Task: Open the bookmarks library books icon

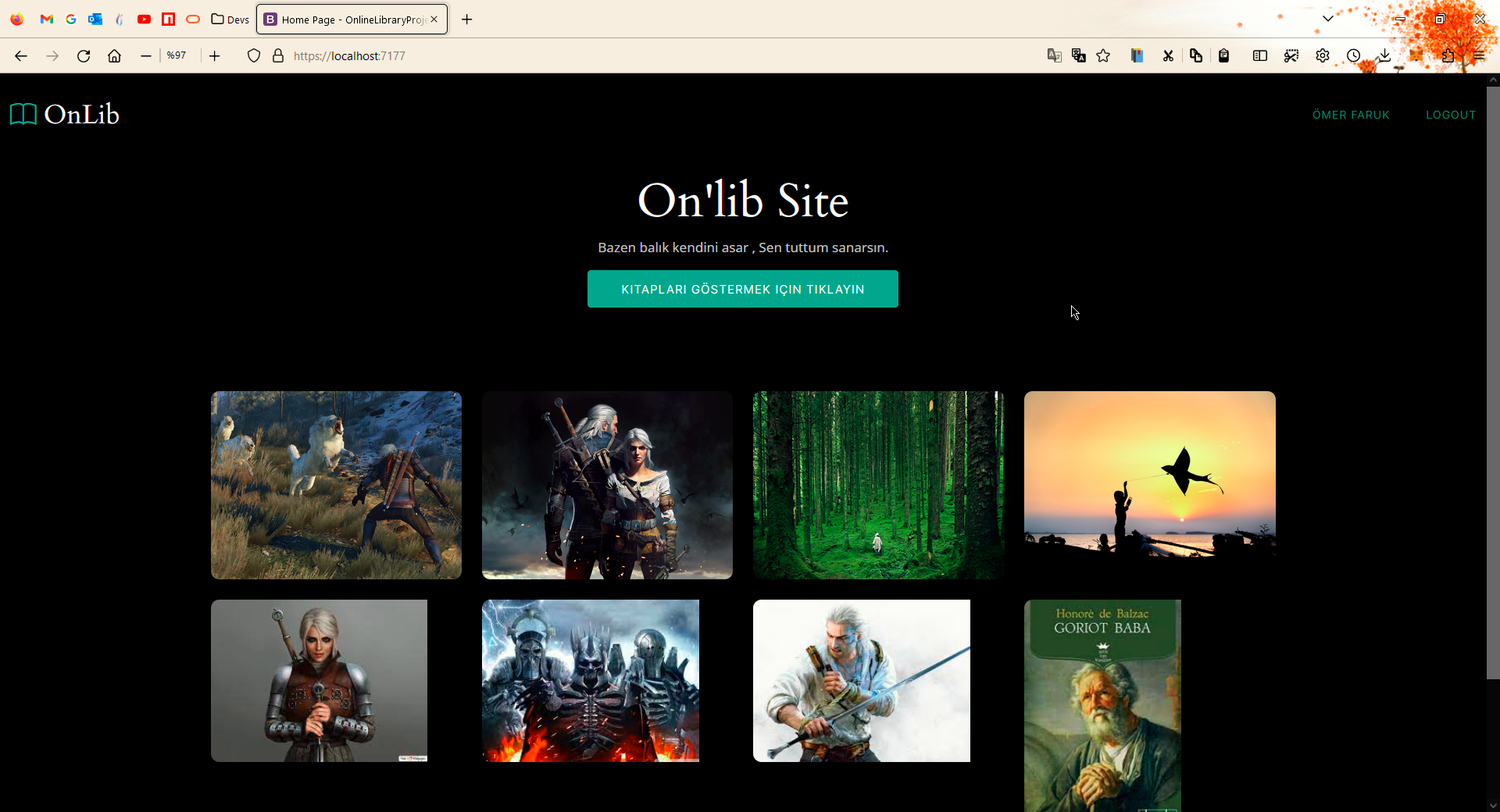Action: pos(1137,55)
